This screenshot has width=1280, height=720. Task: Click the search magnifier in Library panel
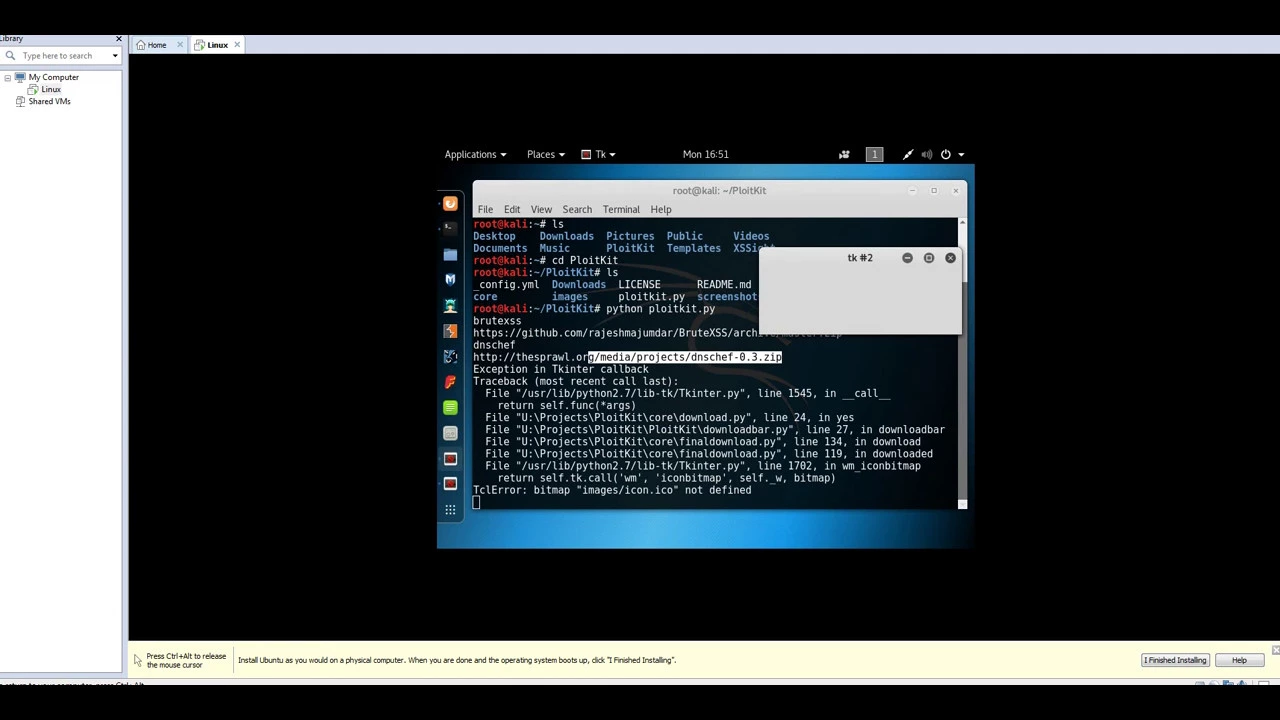(10, 56)
